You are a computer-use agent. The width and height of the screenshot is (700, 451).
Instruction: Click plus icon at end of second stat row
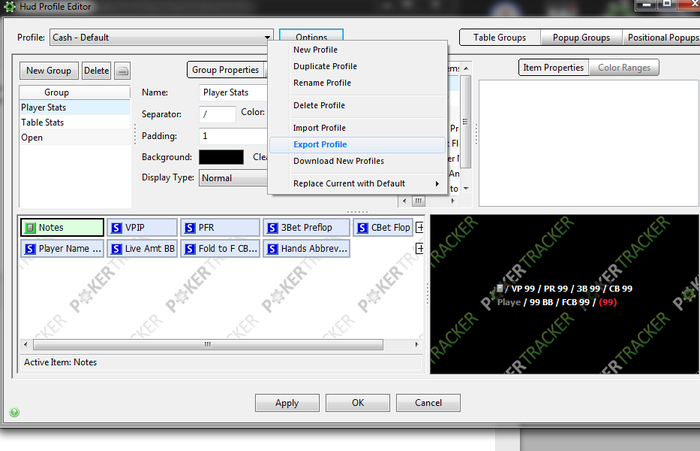click(420, 248)
